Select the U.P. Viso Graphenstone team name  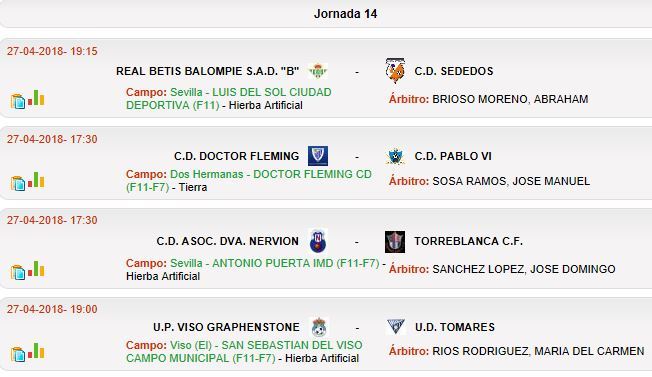coord(226,327)
